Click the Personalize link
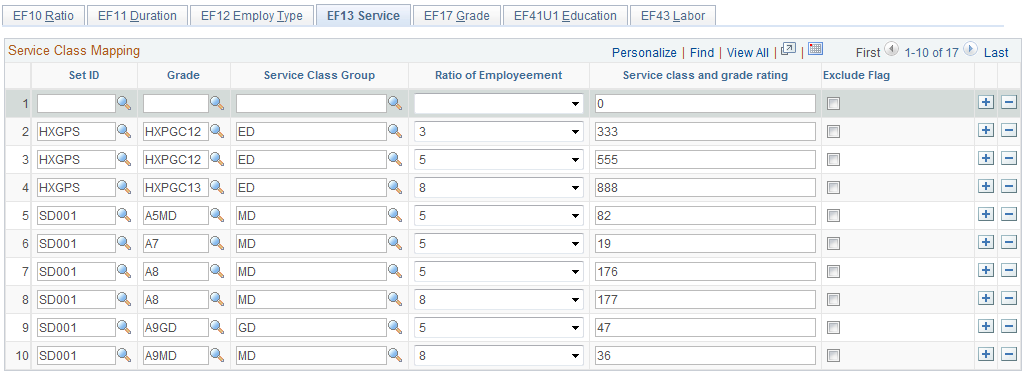1030x374 pixels. [x=644, y=53]
